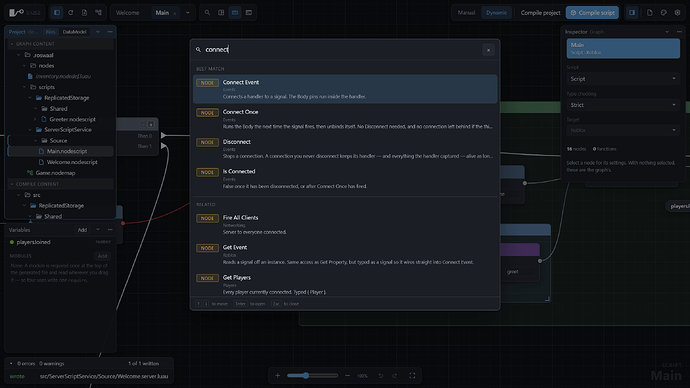Click Add button beside MODULES

(102, 256)
